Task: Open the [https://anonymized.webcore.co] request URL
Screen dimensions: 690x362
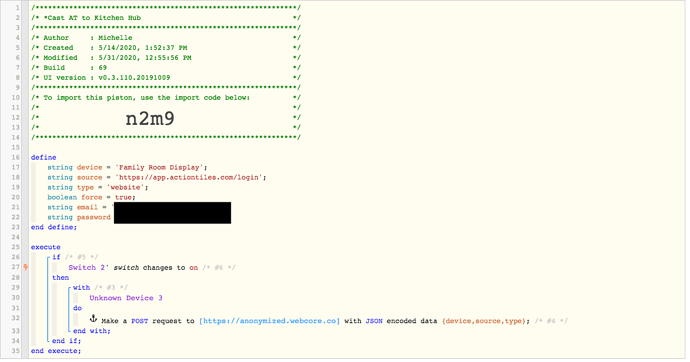Action: pyautogui.click(x=269, y=321)
